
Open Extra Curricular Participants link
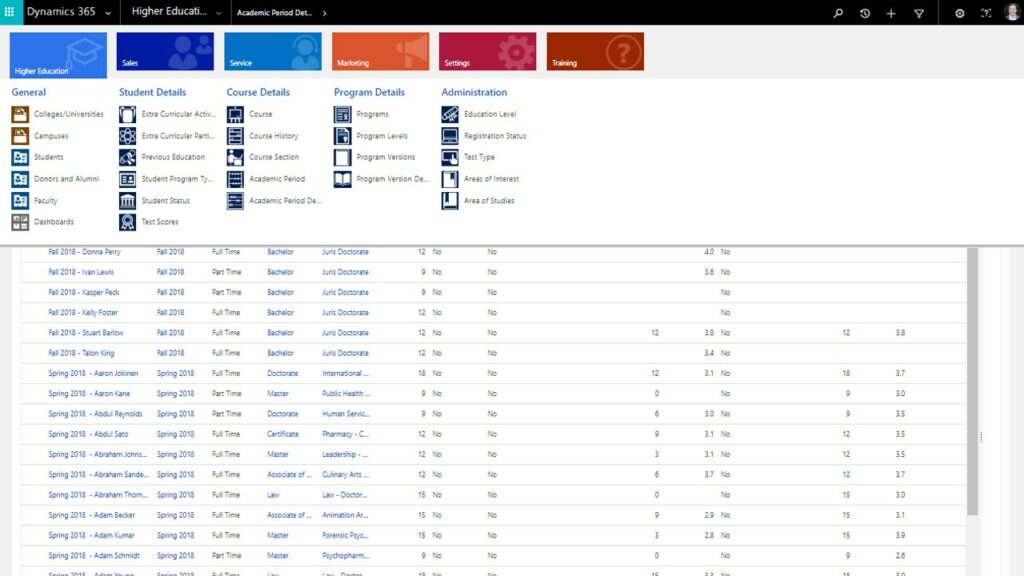tap(178, 136)
